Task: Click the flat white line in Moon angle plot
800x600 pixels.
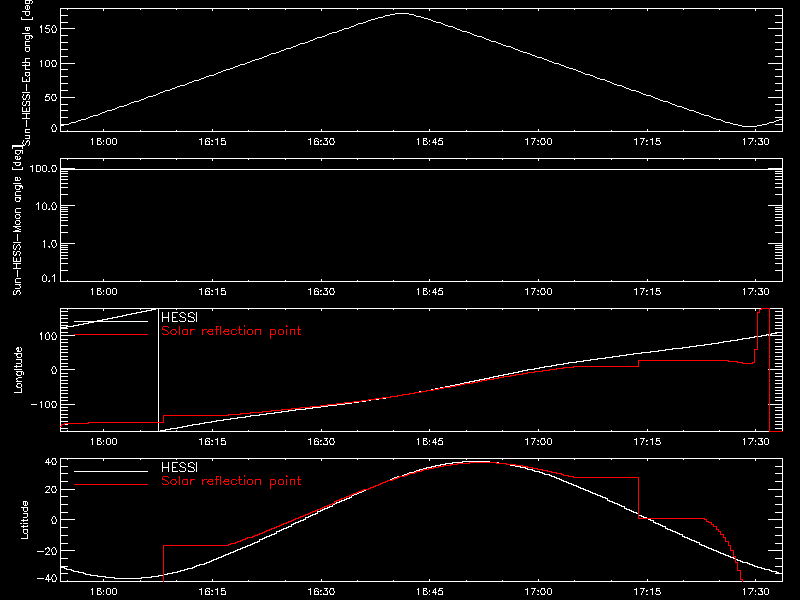Action: coord(421,169)
